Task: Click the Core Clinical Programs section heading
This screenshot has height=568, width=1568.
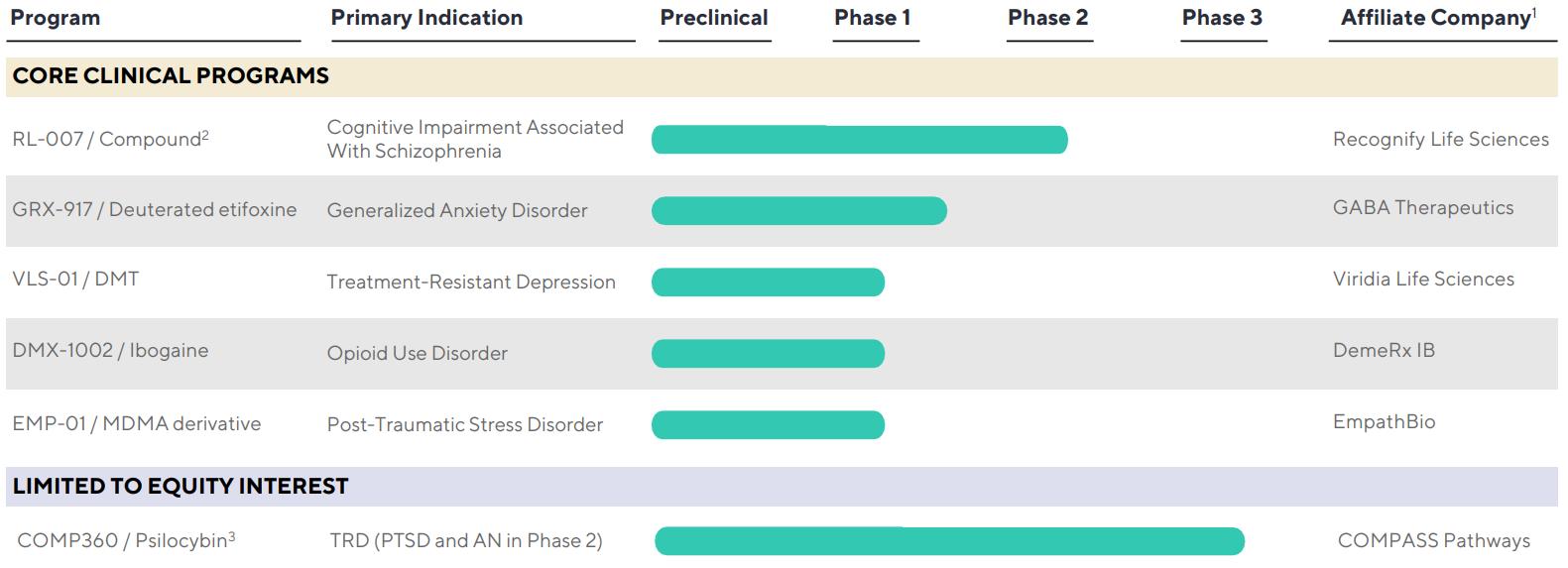Action: 171,76
